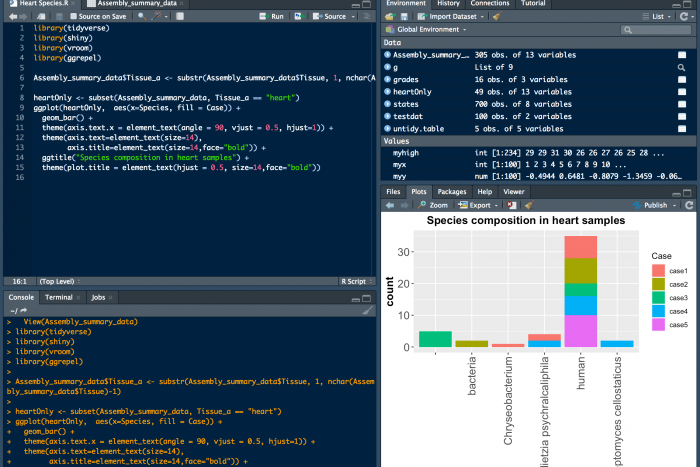Viewport: 700px width, 467px height.
Task: Refresh the Environment pane
Action: (685, 16)
